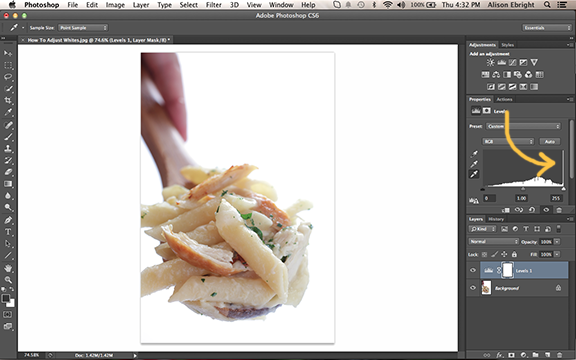
Task: Select the Clone Stamp tool
Action: click(8, 148)
